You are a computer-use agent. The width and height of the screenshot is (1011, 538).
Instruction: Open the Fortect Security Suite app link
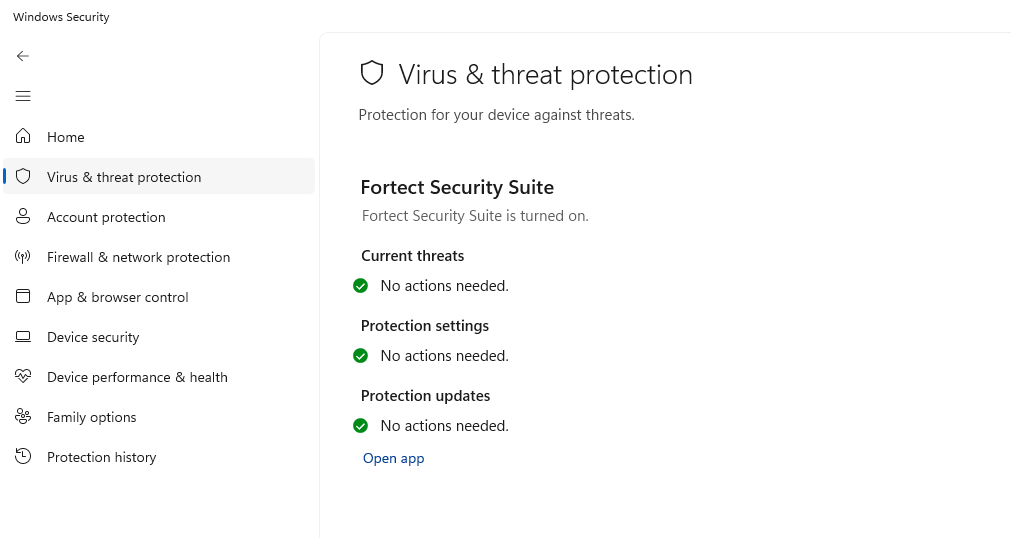(393, 458)
